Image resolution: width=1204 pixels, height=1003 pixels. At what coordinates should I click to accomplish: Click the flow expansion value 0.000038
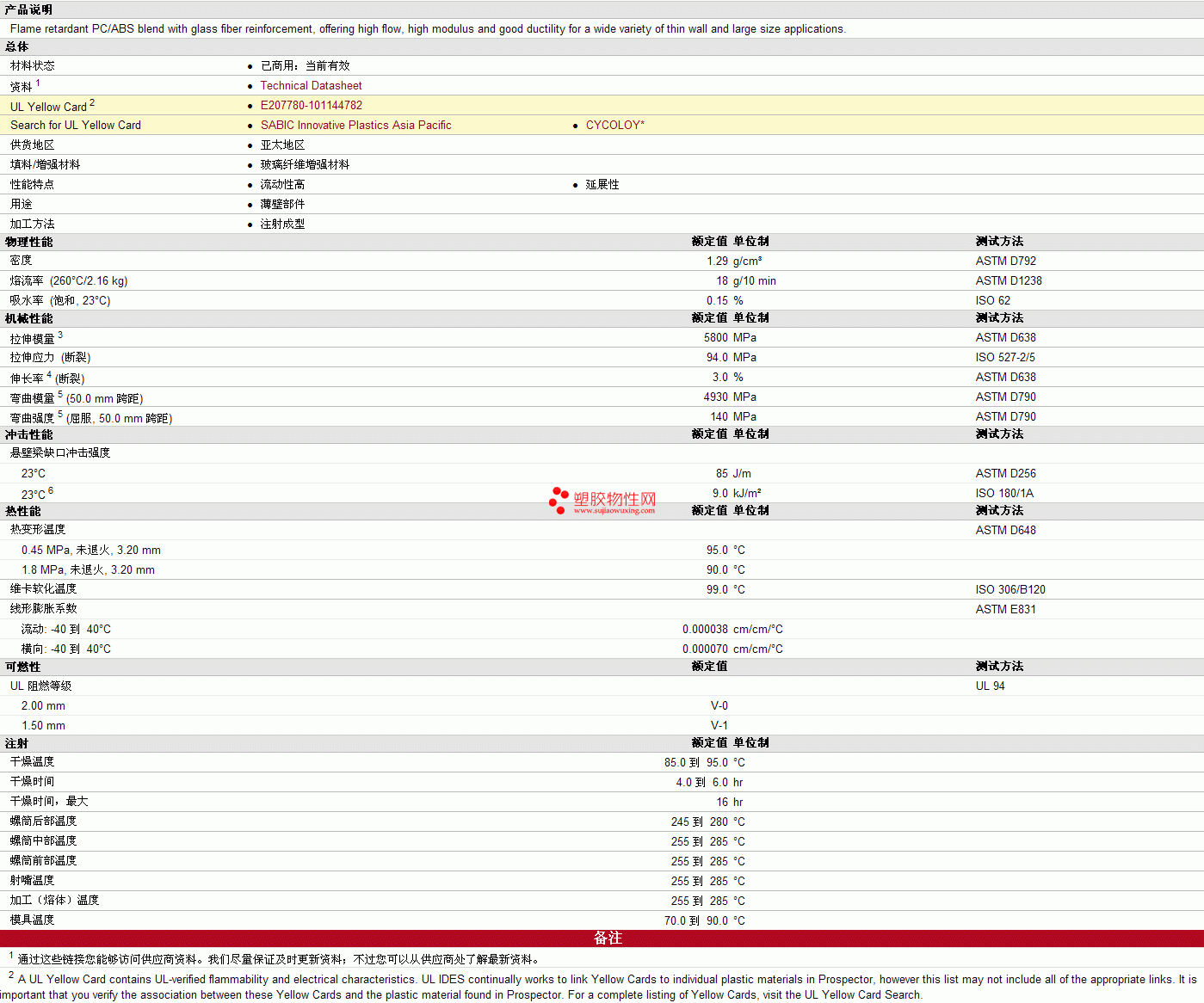pos(706,629)
